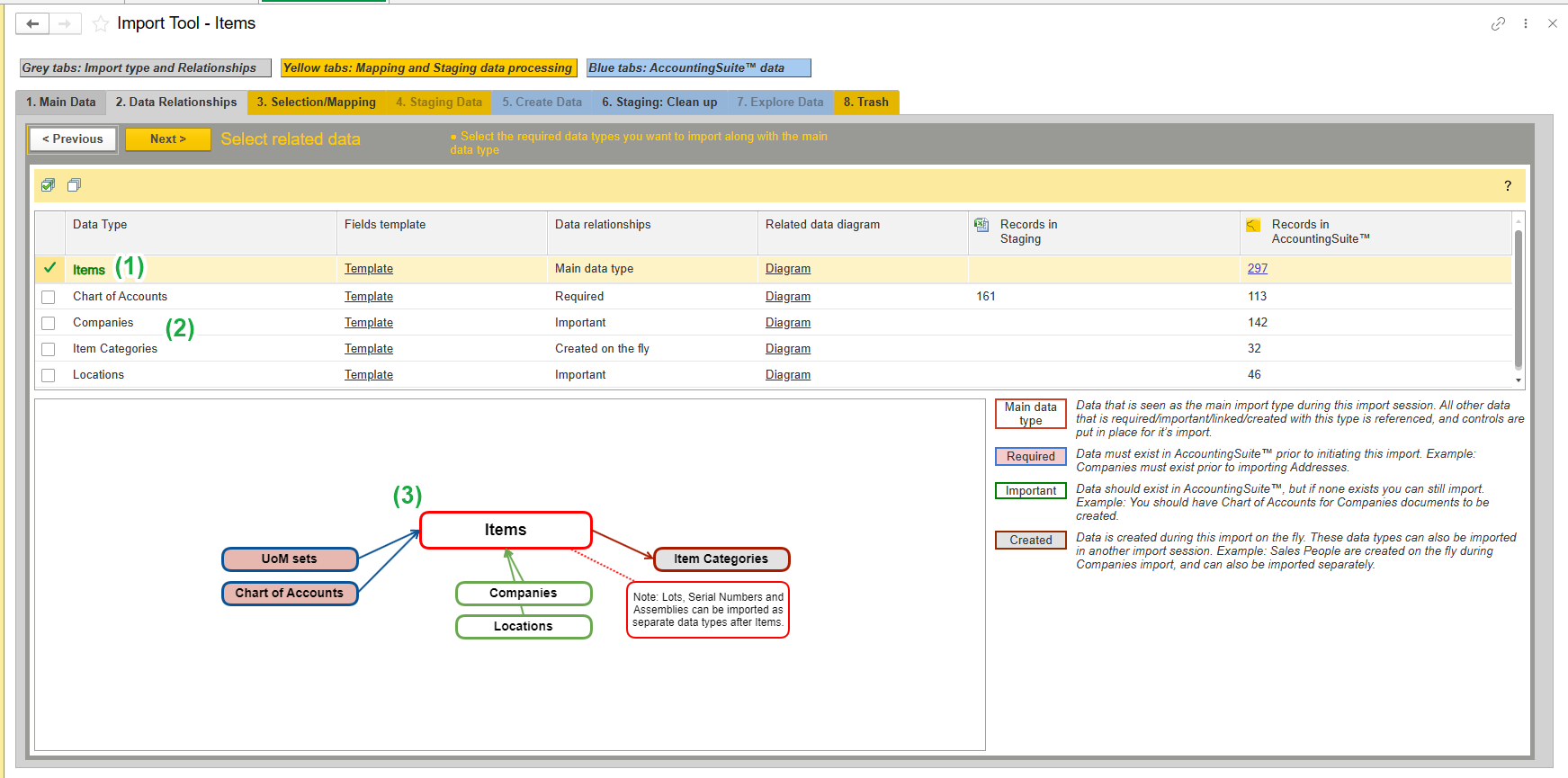Click the Grey tabs legend label
Screen dimensions: 1568x778
(x=146, y=68)
